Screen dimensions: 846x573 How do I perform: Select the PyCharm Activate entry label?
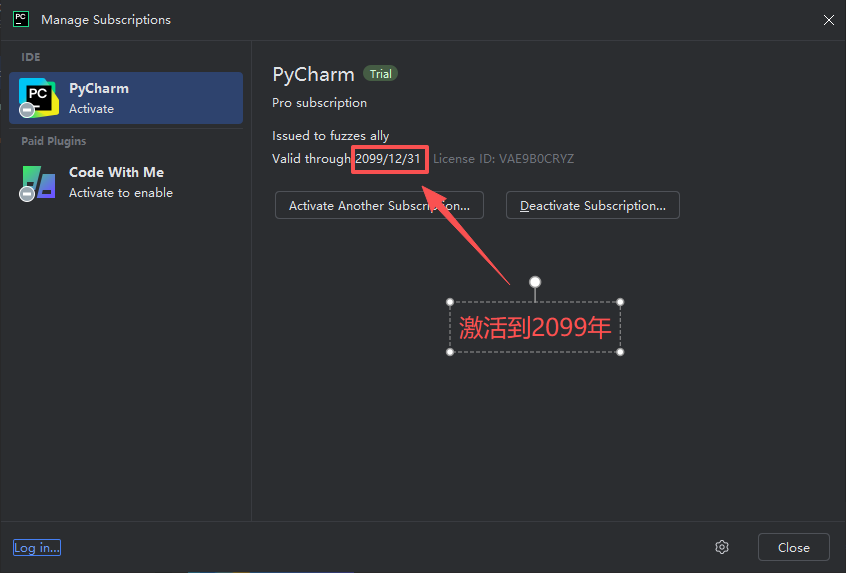pos(99,98)
